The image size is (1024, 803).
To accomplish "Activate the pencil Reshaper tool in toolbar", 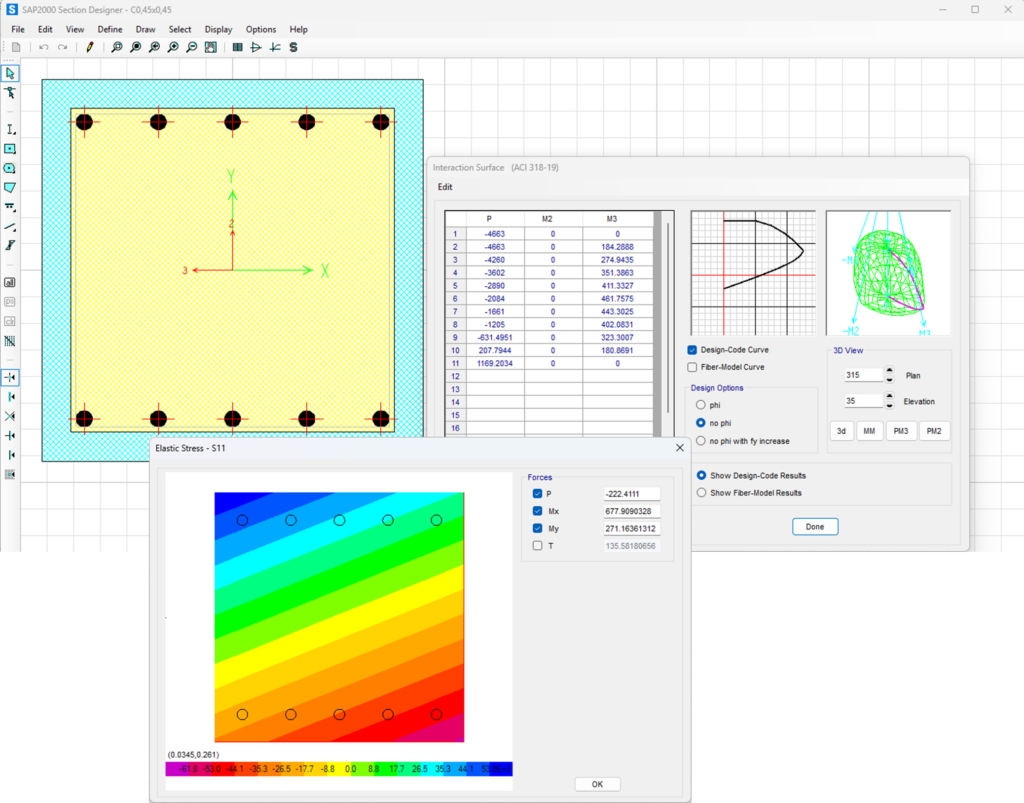I will 89,46.
